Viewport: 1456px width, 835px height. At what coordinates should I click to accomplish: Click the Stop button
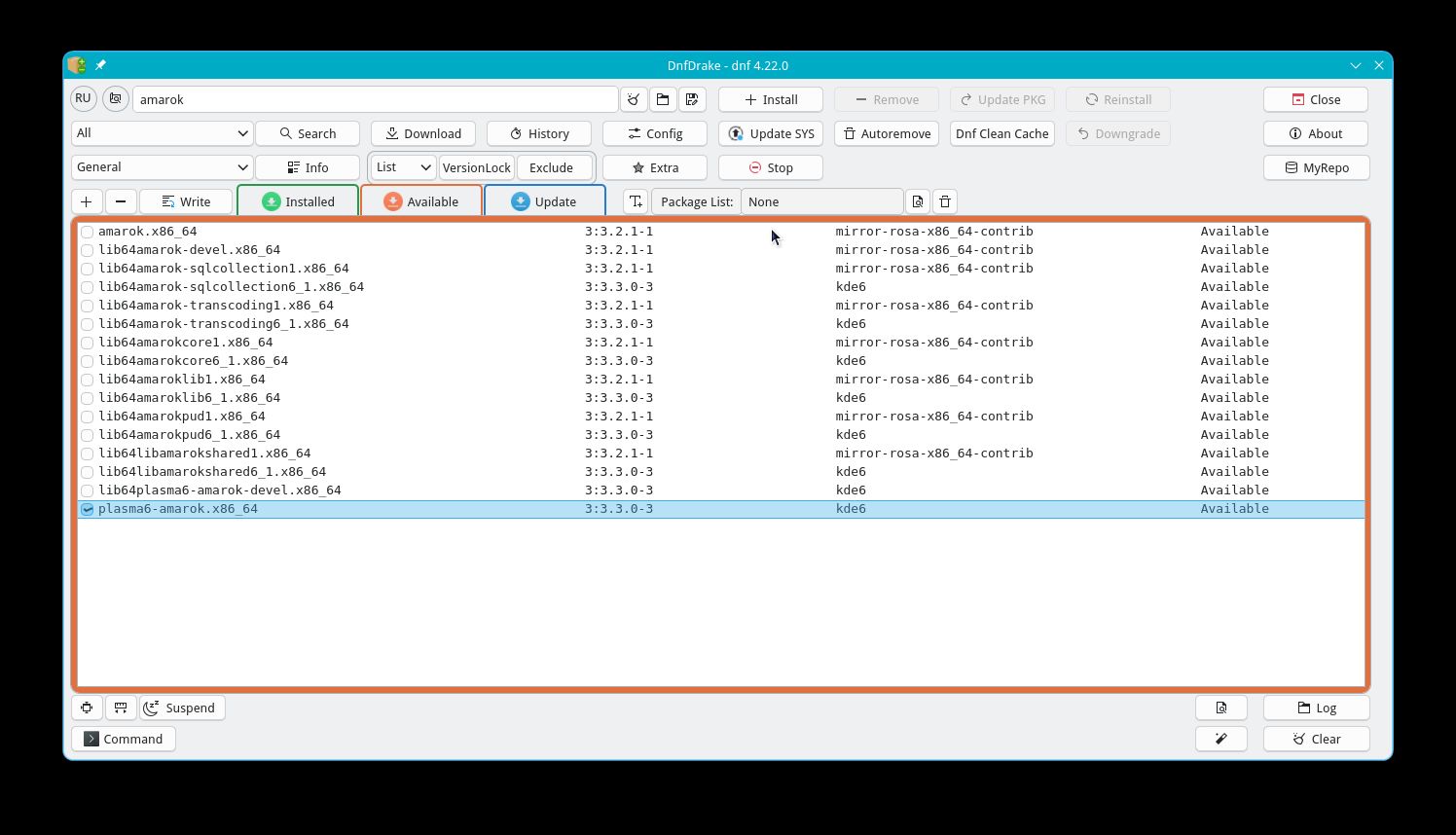pos(771,167)
